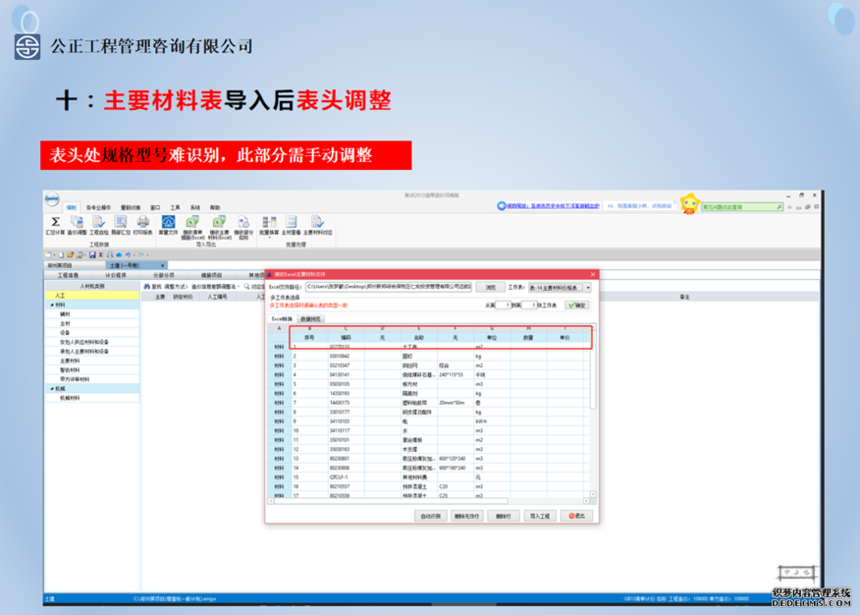Switch to the 数据预览 tab
The image size is (860, 615).
tap(298, 317)
